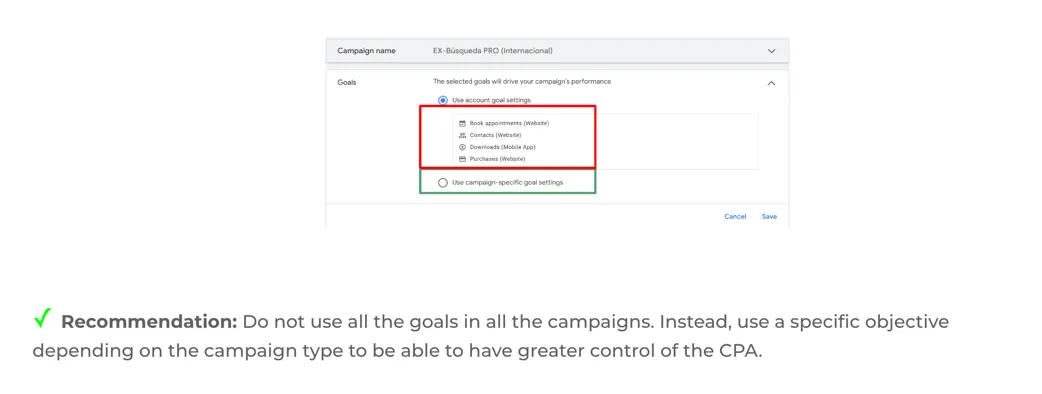This screenshot has height=394, width=1042.
Task: Expand the Campaign name section chevron
Action: 771,50
